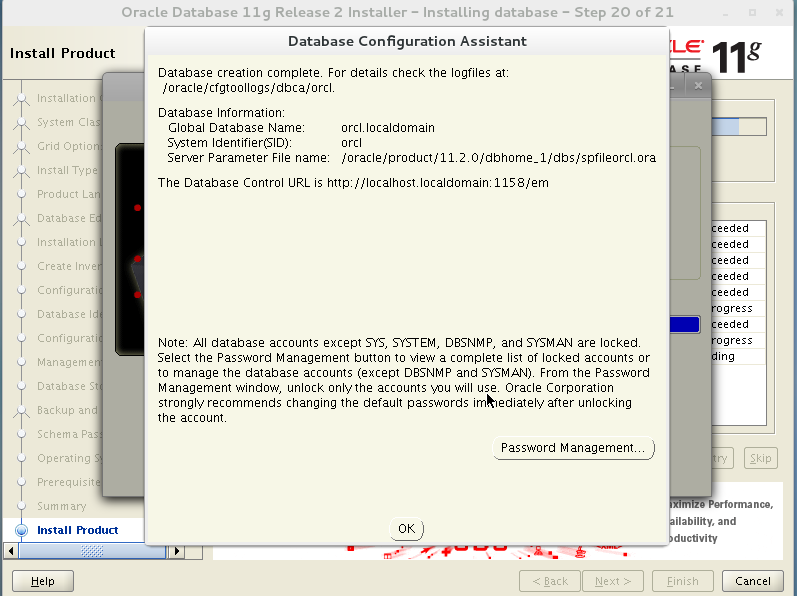Select the Summary step in sidebar
Image resolution: width=797 pixels, height=596 pixels.
(x=62, y=506)
